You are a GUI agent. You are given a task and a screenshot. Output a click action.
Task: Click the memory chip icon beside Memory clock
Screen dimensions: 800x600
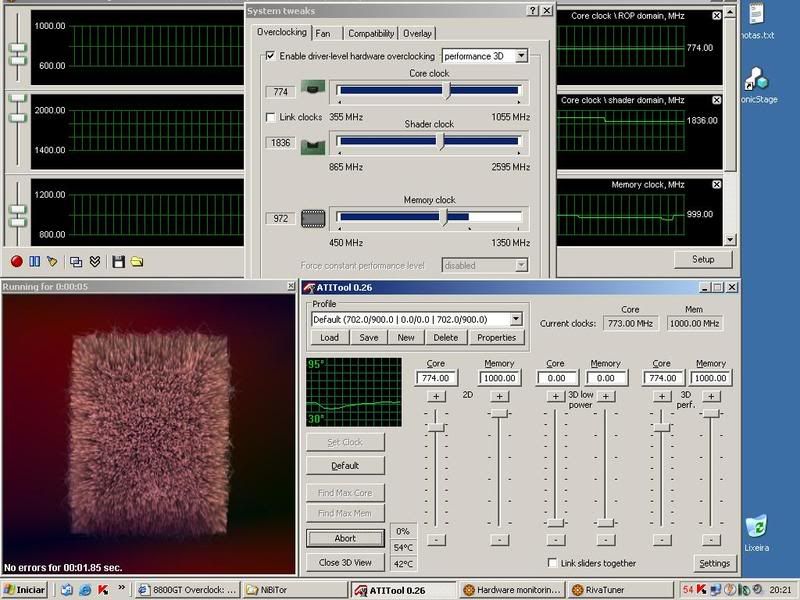tap(314, 218)
